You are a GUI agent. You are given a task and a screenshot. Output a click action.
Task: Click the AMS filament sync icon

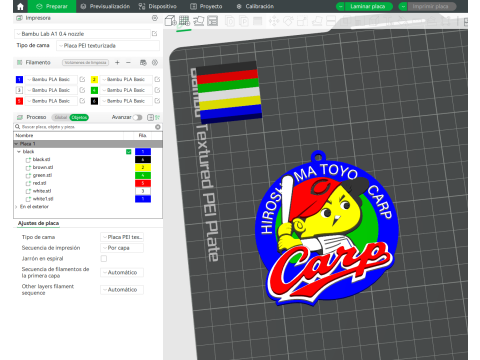coord(143,62)
